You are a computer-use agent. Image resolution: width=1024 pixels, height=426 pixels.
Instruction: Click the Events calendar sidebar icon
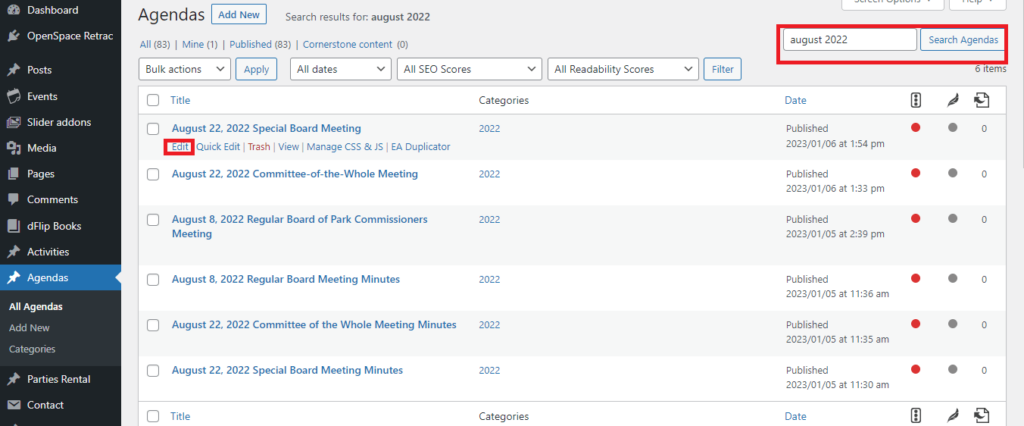[13, 96]
